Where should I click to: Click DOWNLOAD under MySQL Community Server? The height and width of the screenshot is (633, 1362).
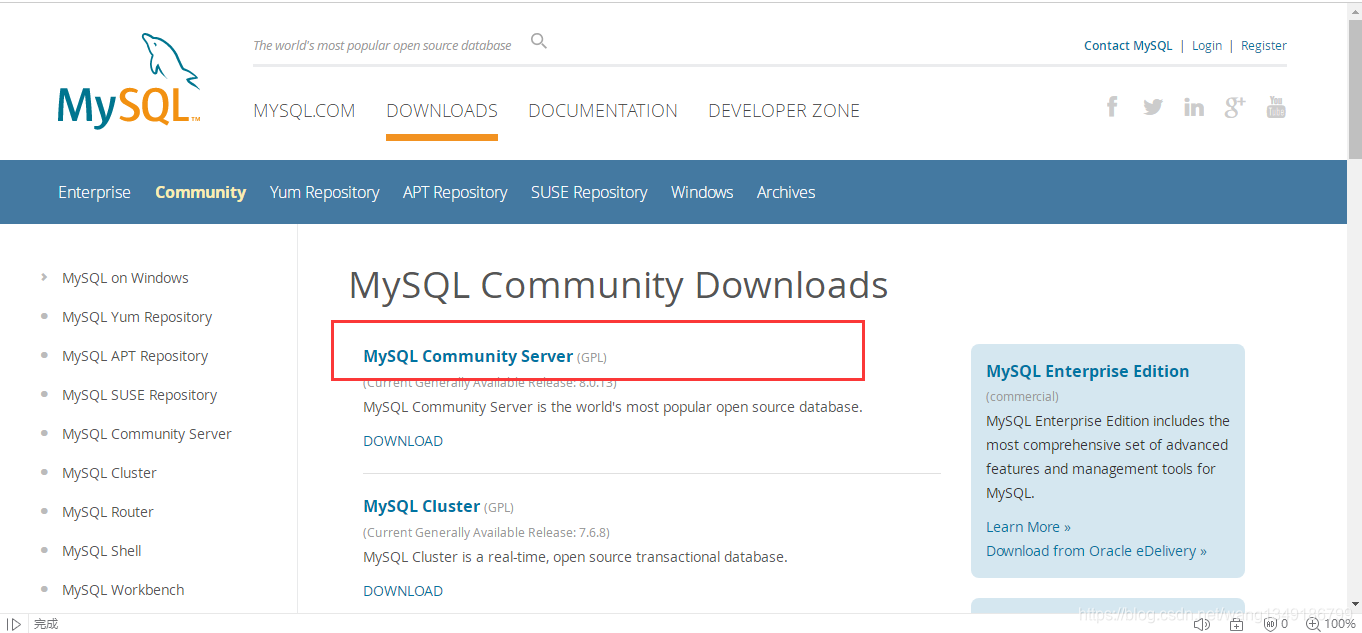pyautogui.click(x=403, y=441)
